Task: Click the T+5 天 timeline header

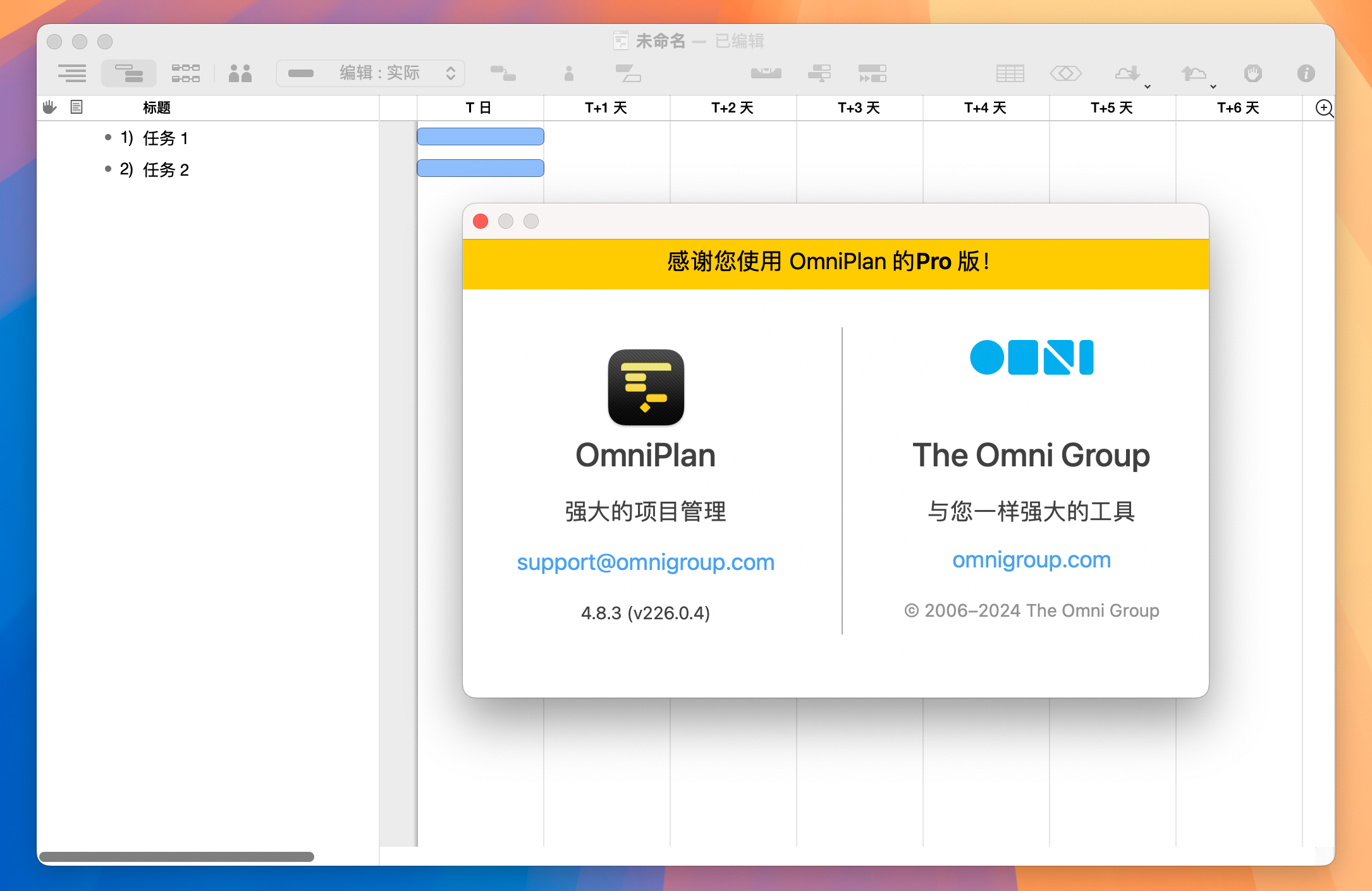Action: [x=1112, y=107]
